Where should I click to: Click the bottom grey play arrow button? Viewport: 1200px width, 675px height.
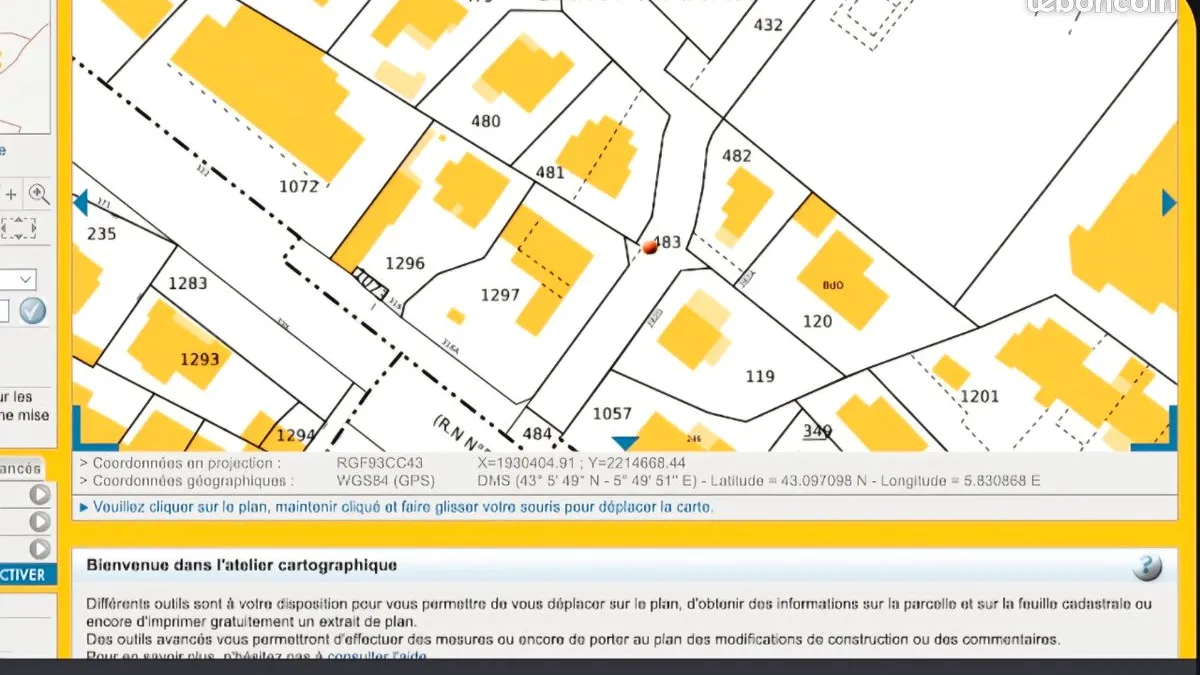coord(40,549)
